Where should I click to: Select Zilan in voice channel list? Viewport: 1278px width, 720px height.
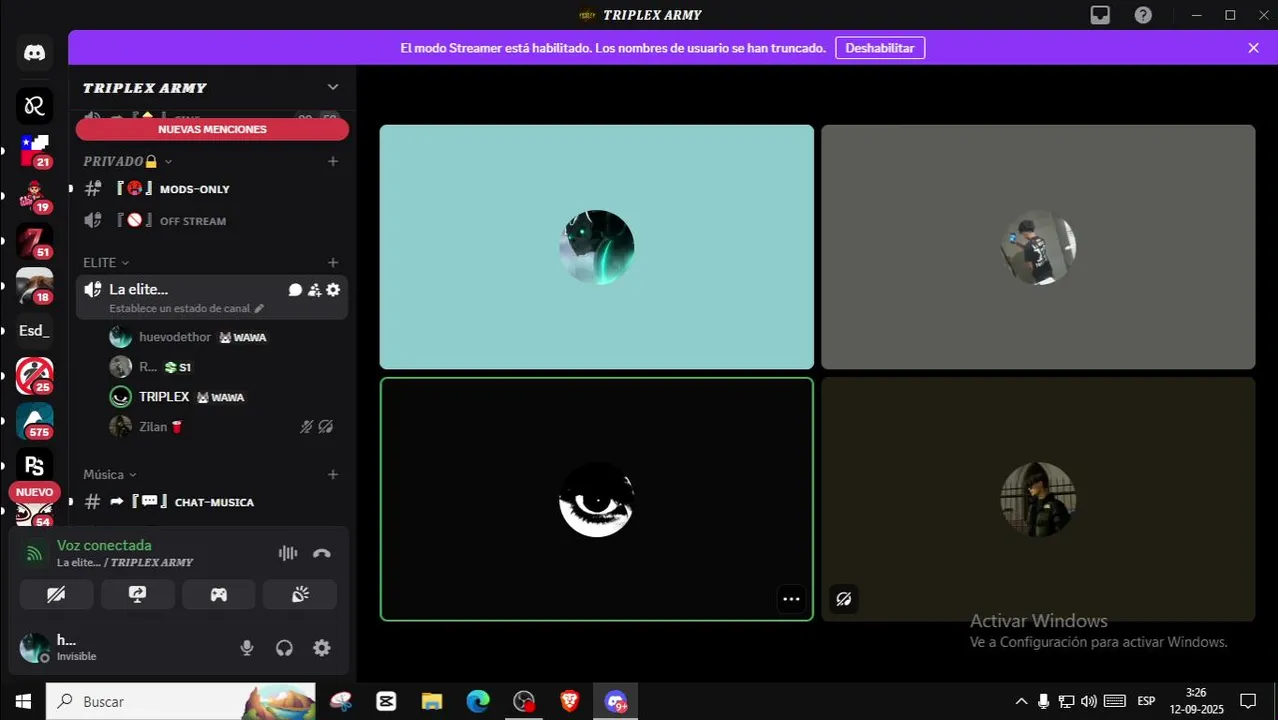point(224,427)
